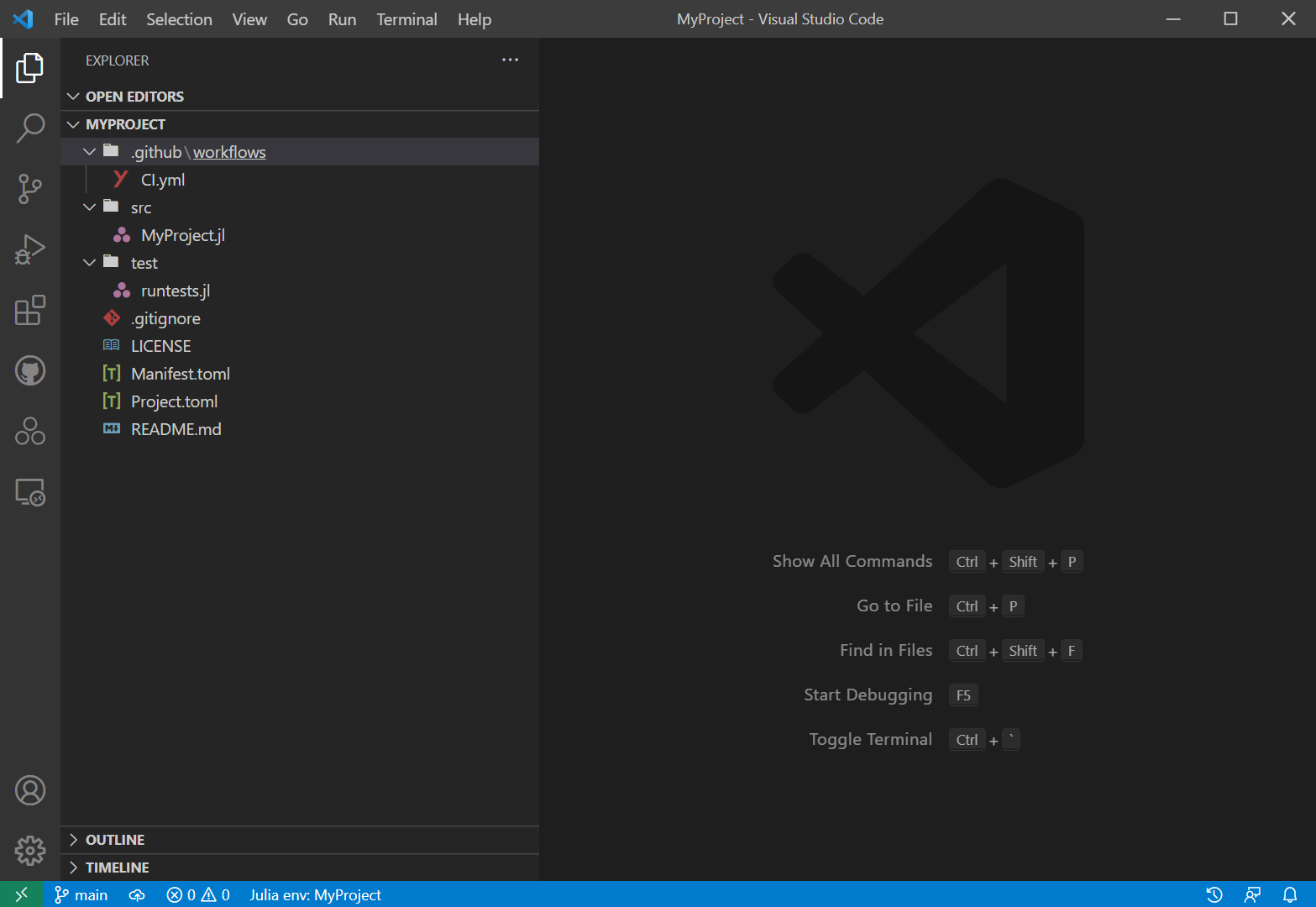Open the Extensions view

click(30, 310)
